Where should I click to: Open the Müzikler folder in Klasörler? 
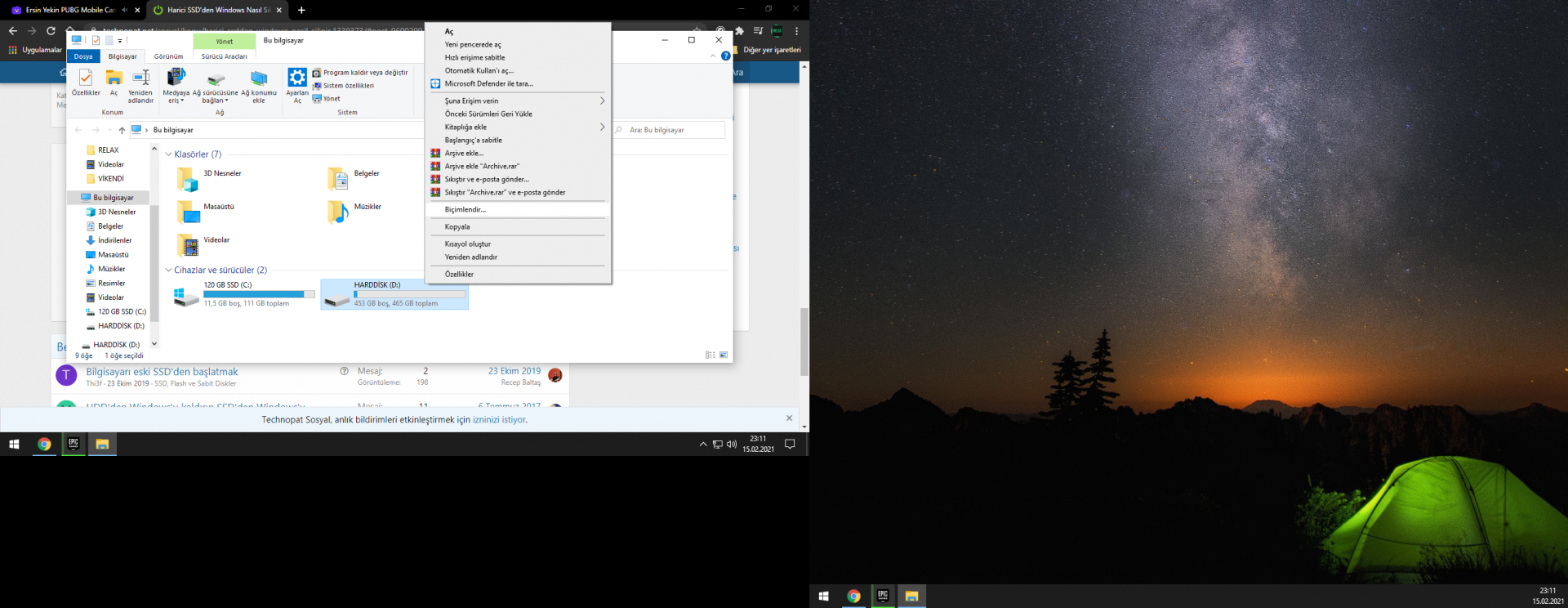337,212
